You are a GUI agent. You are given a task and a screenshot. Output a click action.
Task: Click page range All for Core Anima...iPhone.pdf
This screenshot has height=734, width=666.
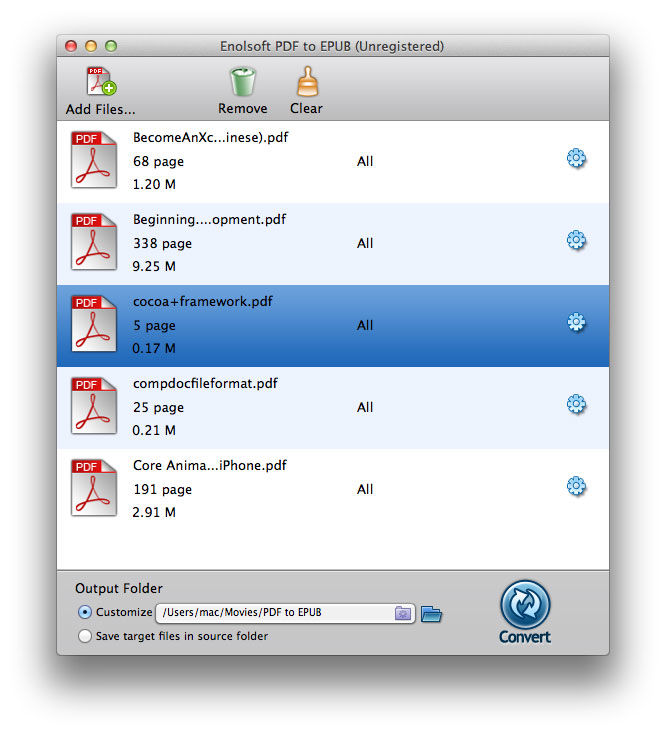coord(365,489)
